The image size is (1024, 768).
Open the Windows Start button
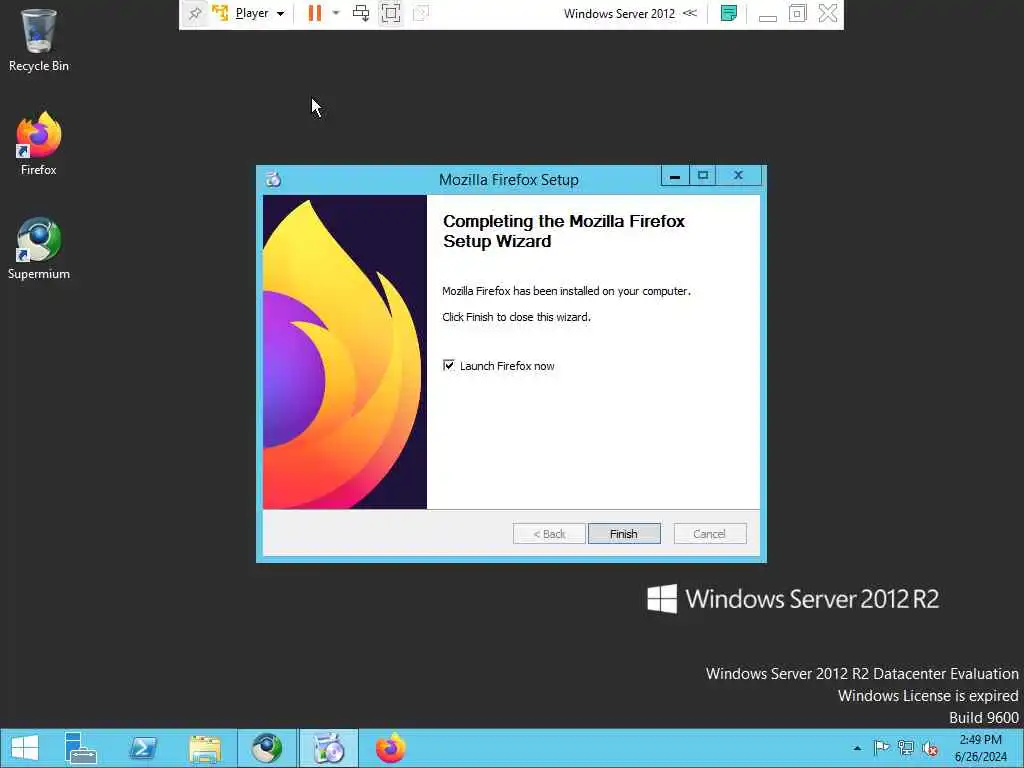[25, 748]
